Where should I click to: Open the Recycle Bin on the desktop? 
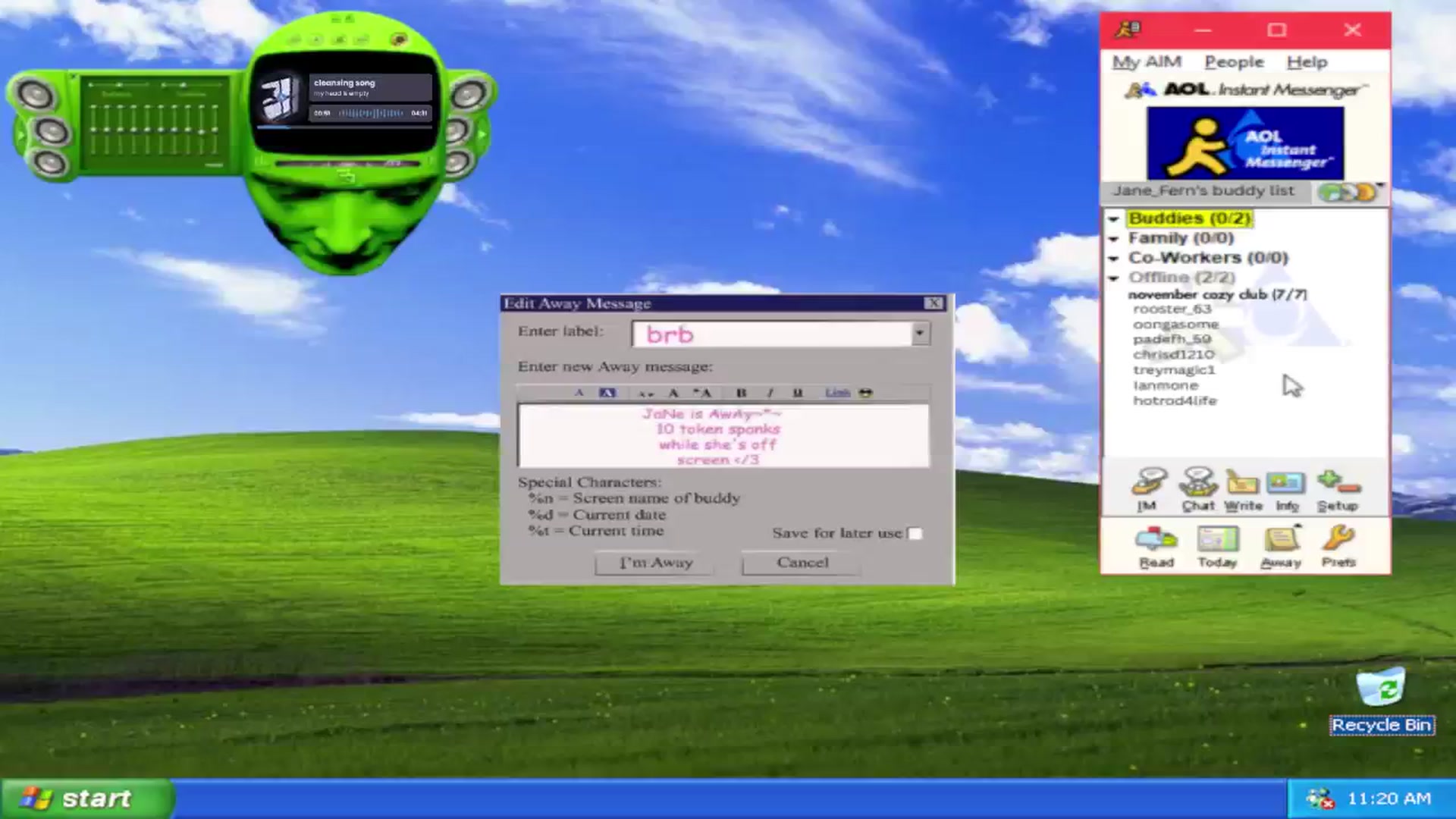[x=1382, y=701]
